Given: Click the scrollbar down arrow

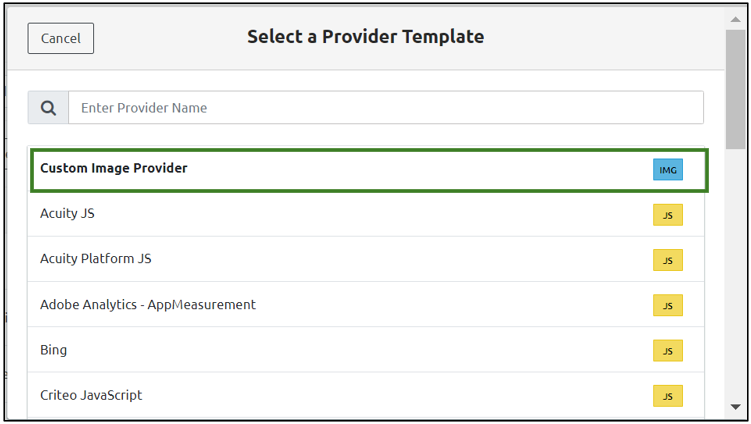Looking at the screenshot, I should (x=736, y=408).
